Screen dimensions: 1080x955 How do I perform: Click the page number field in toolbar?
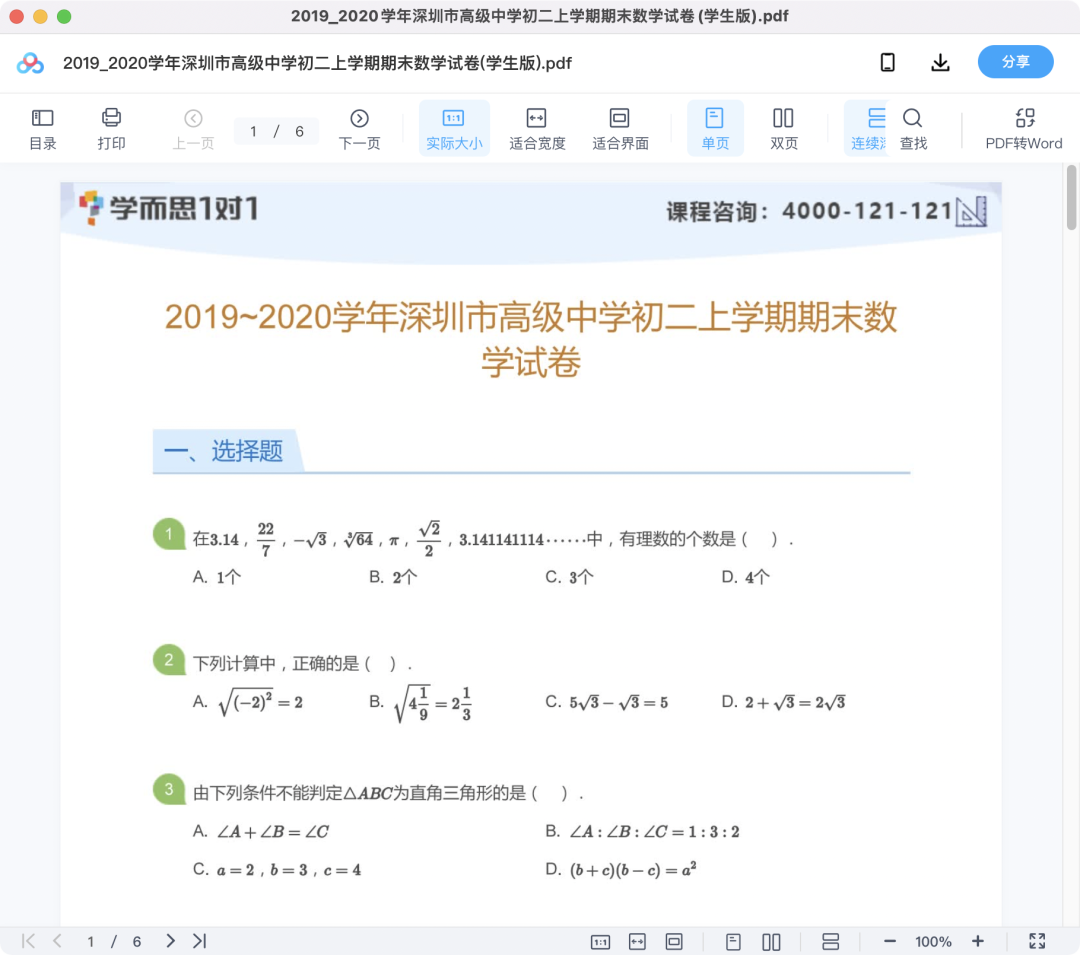(x=254, y=132)
